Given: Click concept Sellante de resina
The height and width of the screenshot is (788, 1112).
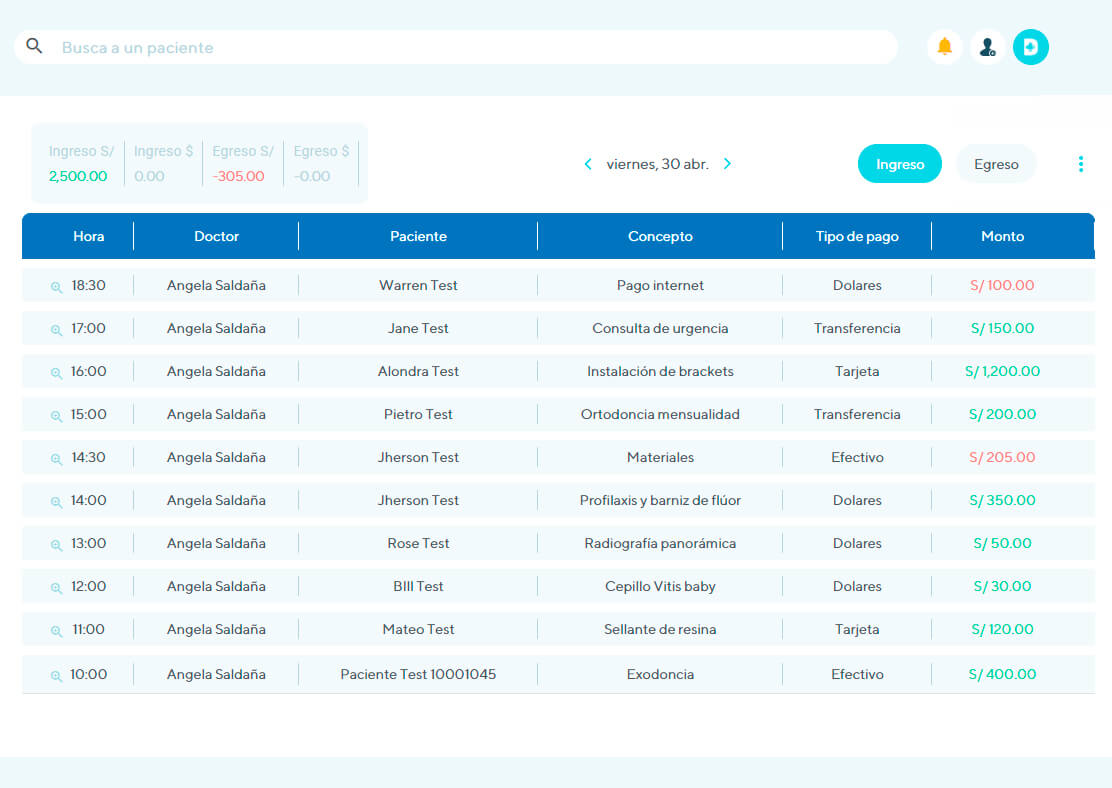Looking at the screenshot, I should click(660, 629).
